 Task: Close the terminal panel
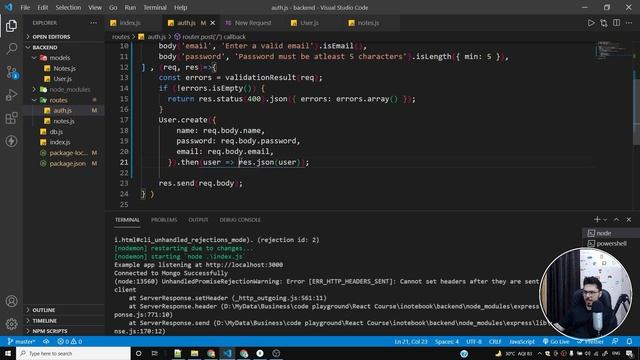[x=629, y=220]
